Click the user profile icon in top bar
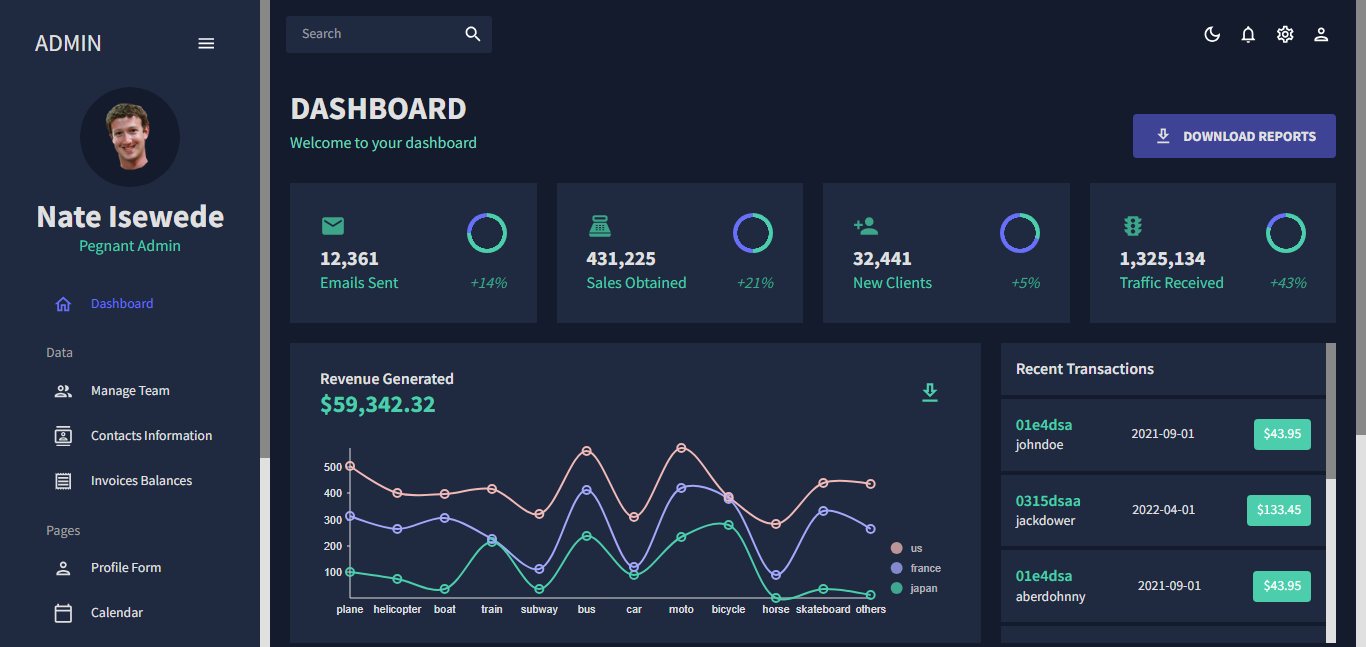Viewport: 1366px width, 647px height. pyautogui.click(x=1321, y=35)
